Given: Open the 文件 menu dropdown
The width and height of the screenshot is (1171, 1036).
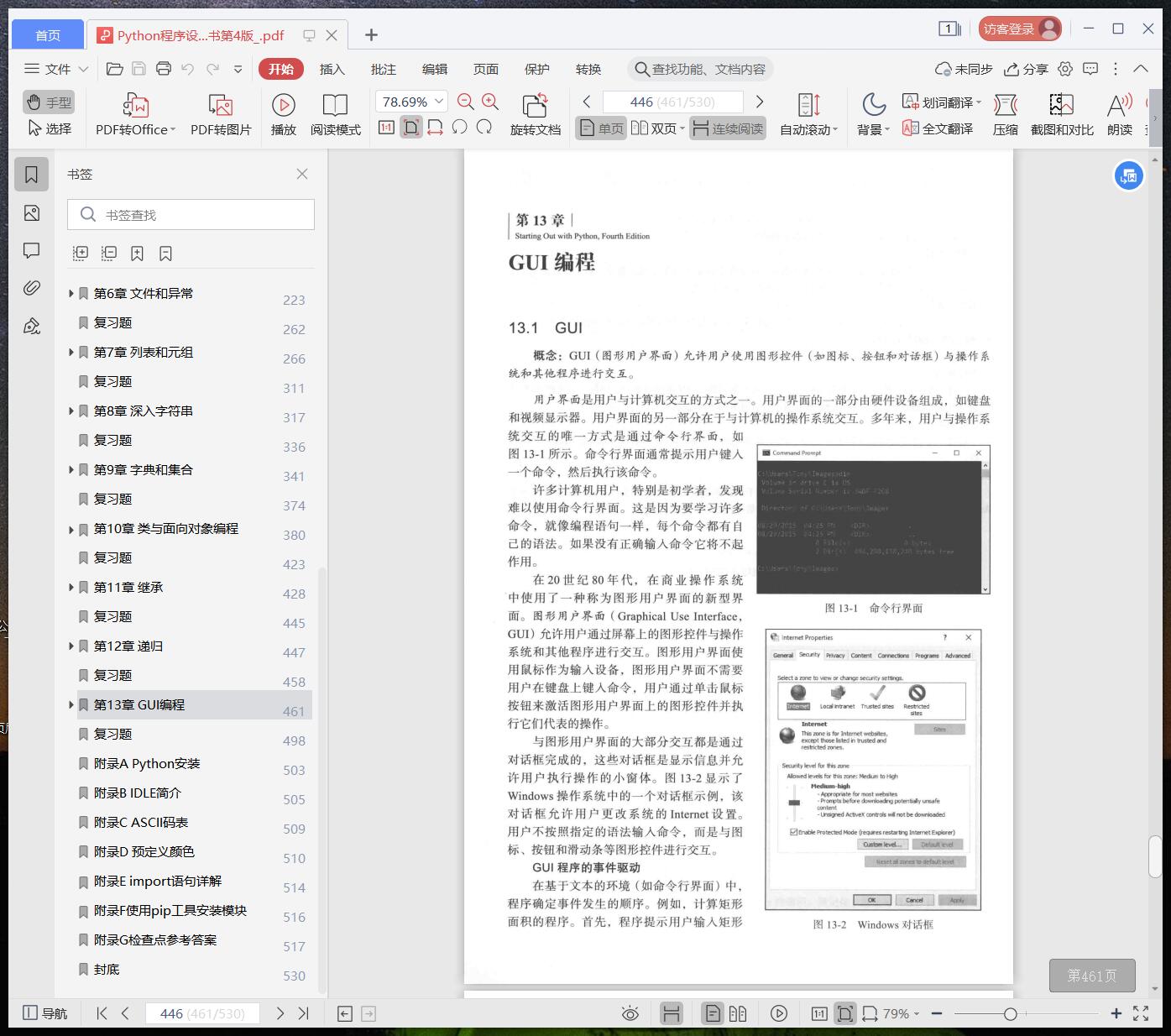Looking at the screenshot, I should [x=55, y=69].
